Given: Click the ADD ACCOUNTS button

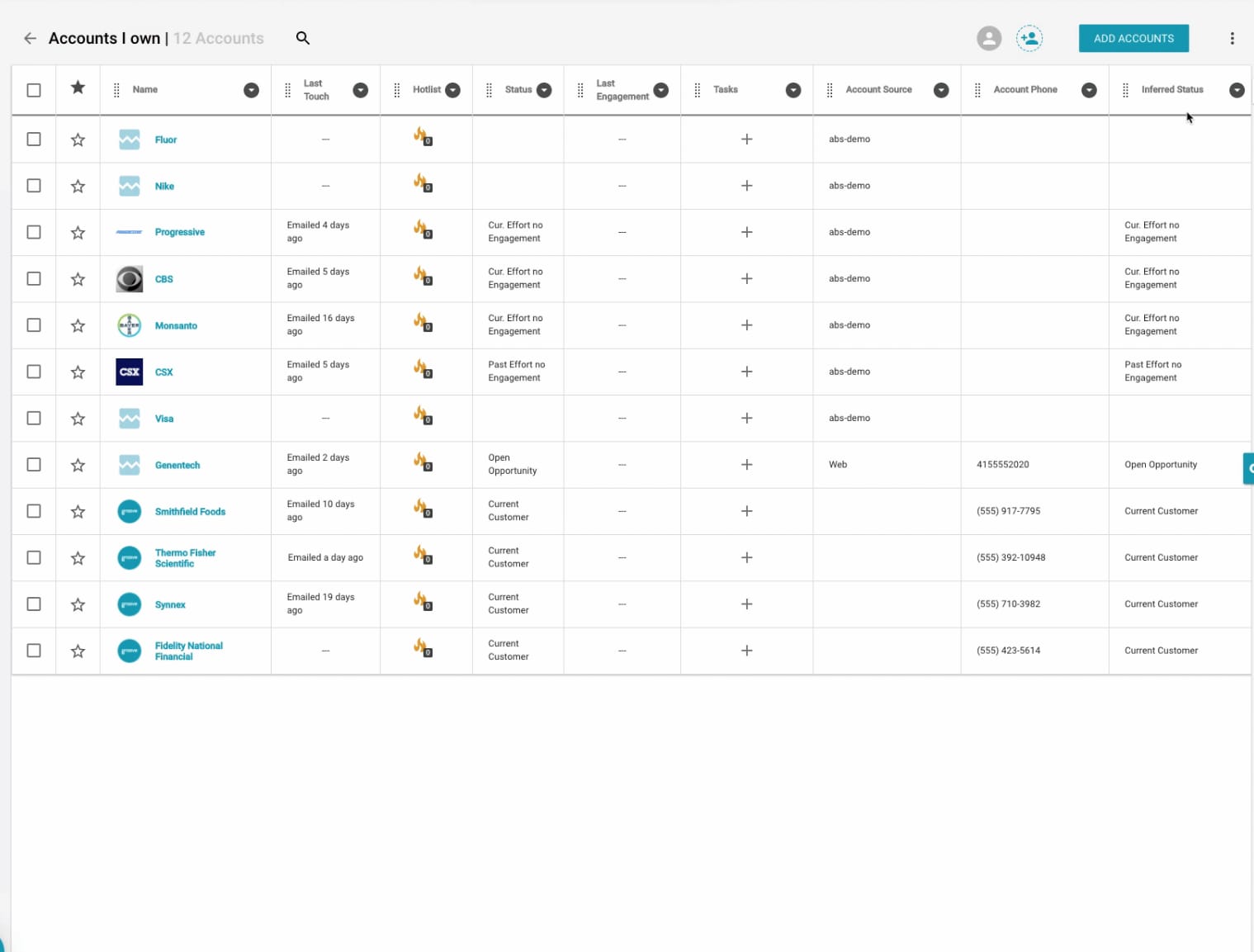Looking at the screenshot, I should [x=1133, y=38].
